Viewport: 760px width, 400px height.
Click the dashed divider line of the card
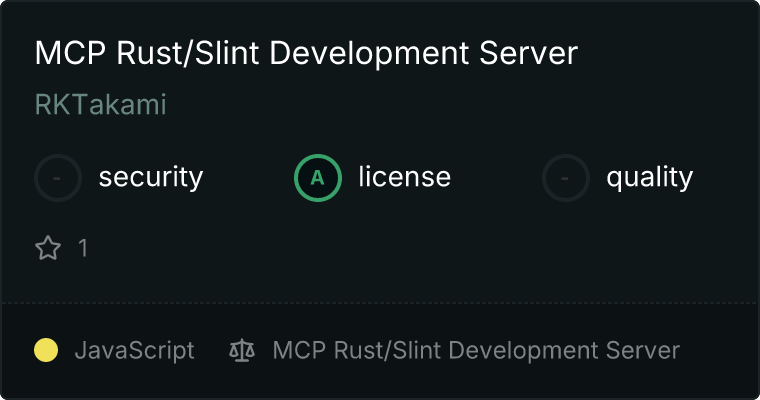click(380, 303)
